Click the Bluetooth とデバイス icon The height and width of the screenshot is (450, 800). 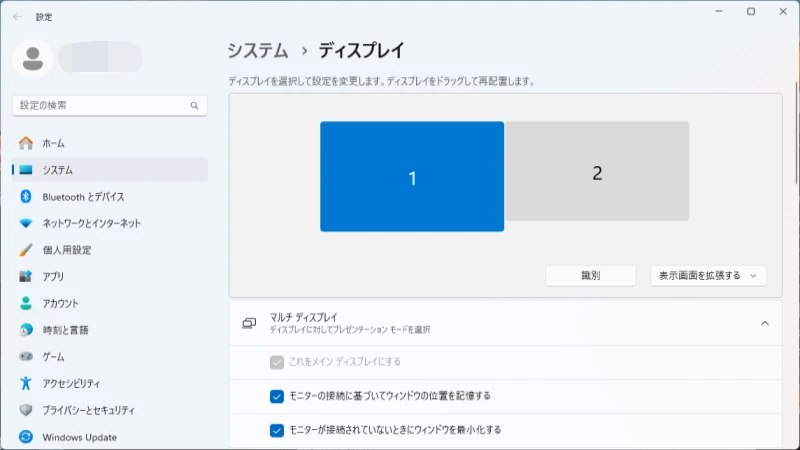[26, 196]
